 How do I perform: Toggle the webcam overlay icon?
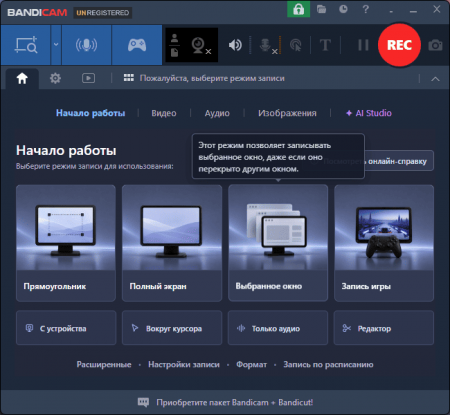(x=201, y=45)
